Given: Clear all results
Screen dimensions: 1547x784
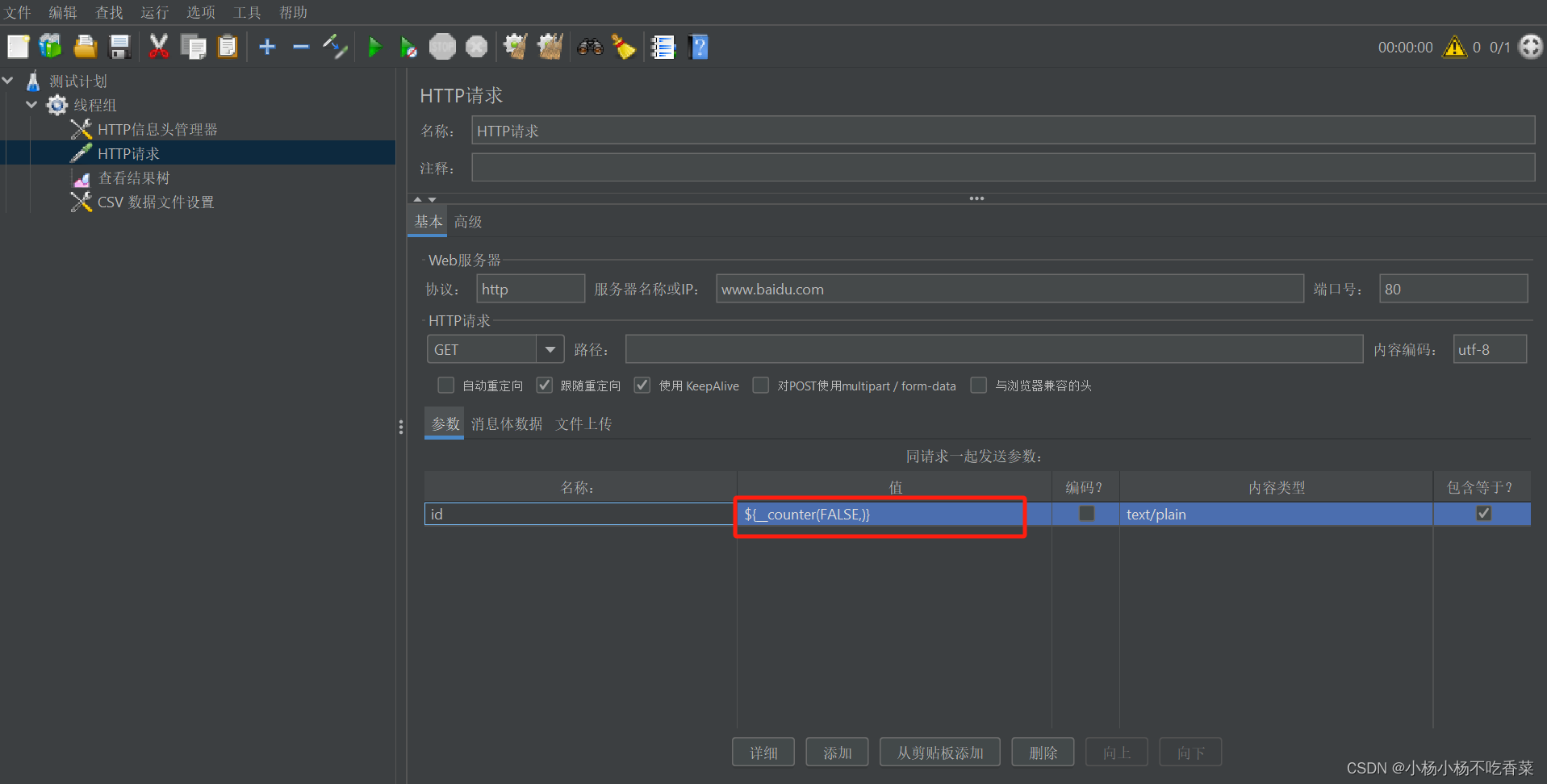Looking at the screenshot, I should coord(550,47).
